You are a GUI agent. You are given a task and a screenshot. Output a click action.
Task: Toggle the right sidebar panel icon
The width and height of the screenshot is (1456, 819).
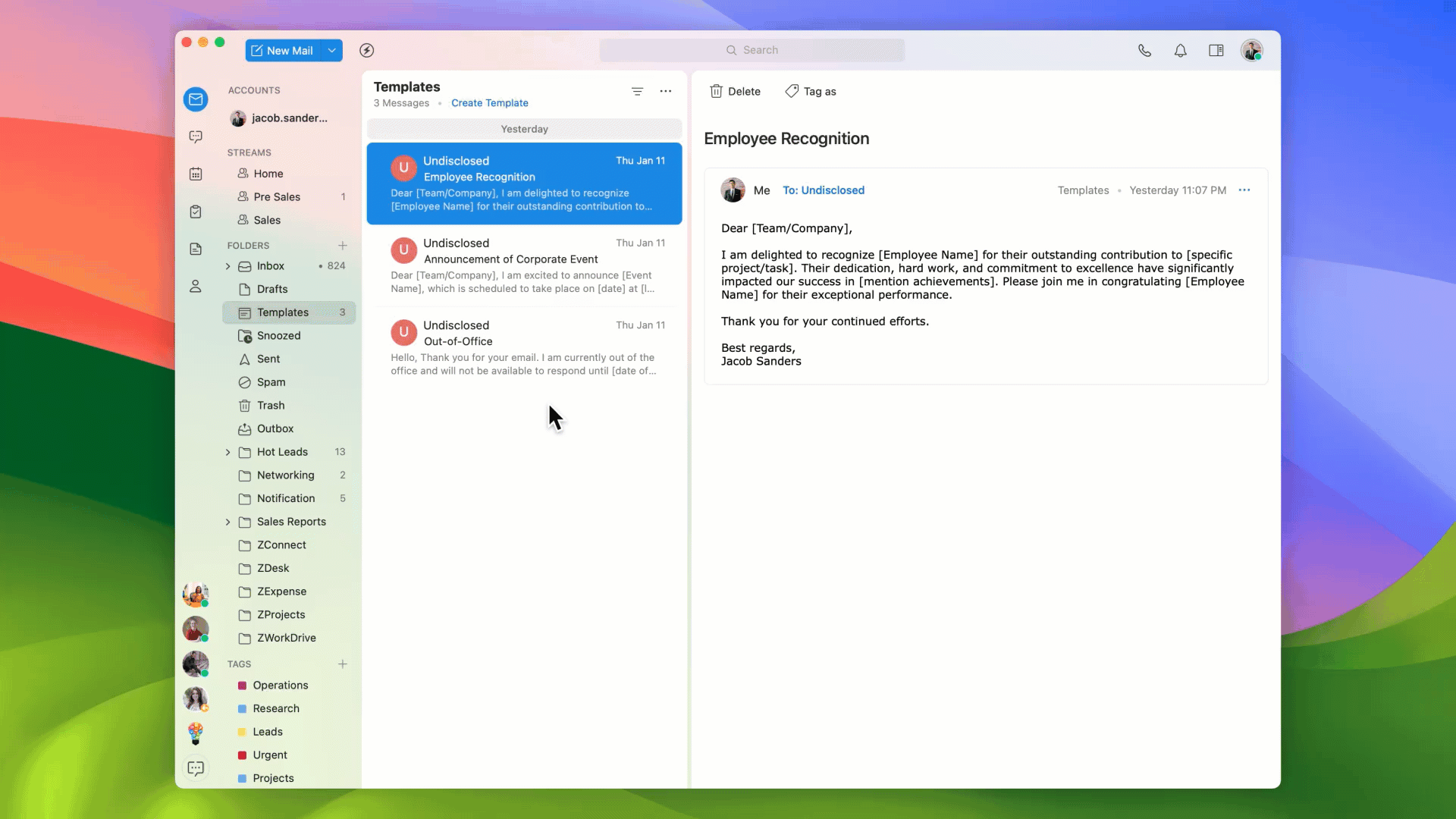pos(1216,50)
